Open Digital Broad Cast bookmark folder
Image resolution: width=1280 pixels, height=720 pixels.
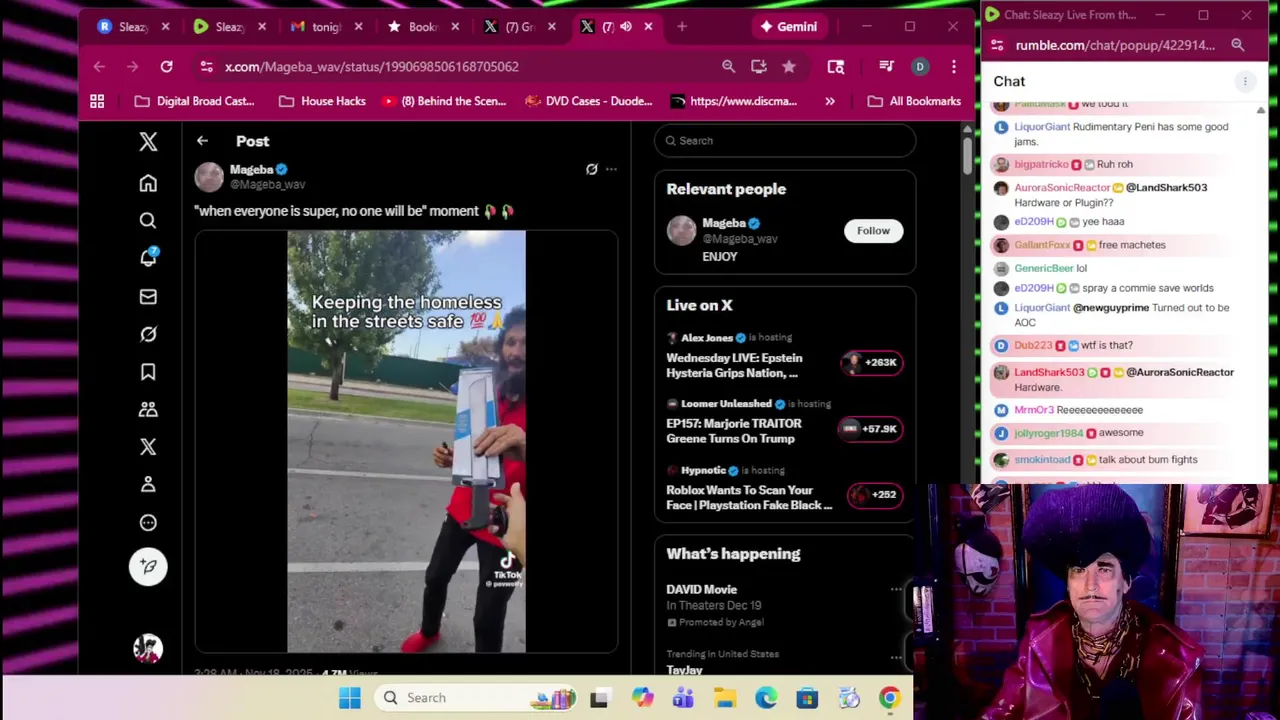point(194,101)
